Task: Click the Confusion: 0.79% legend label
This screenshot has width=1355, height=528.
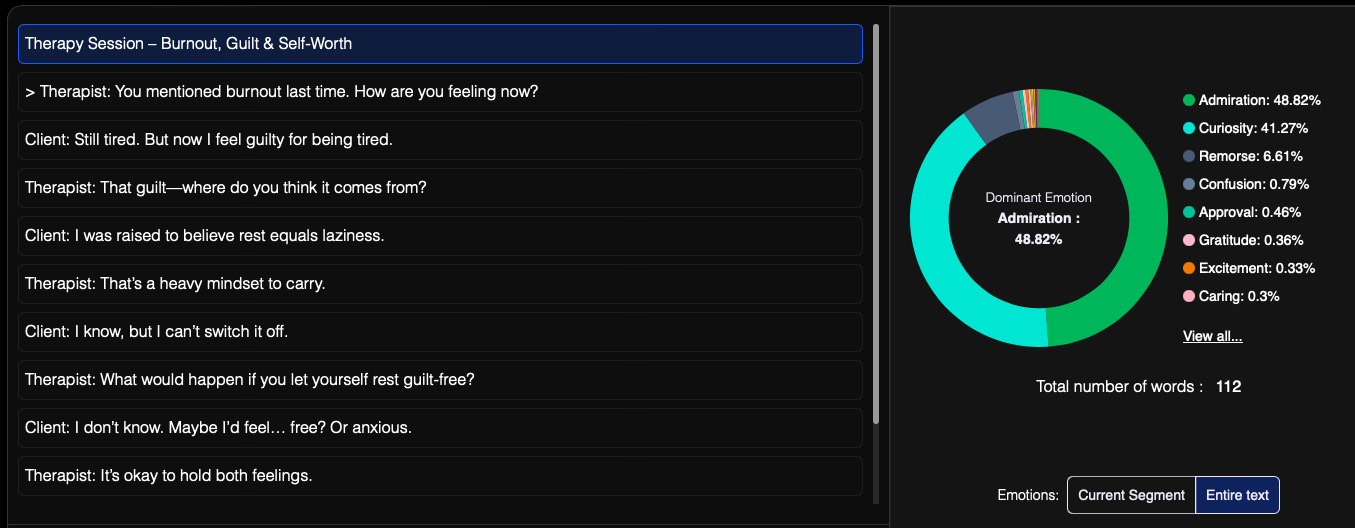Action: (x=1254, y=184)
